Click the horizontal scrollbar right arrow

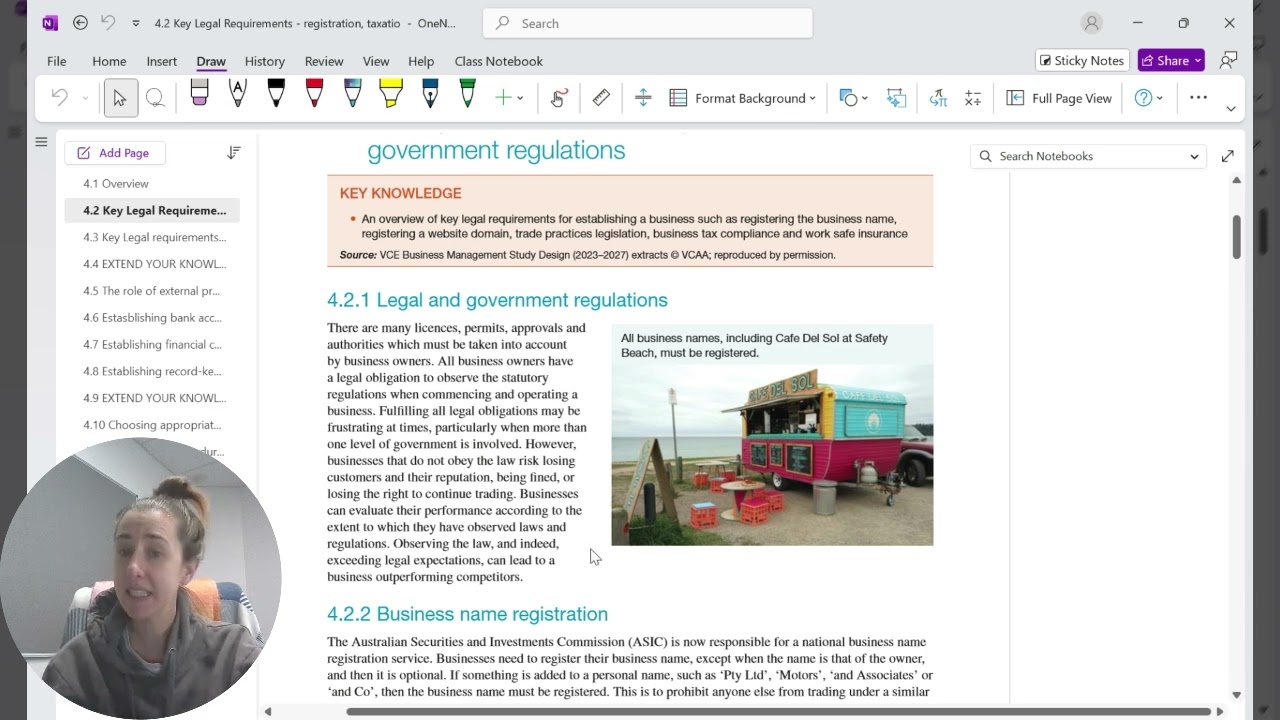[x=1220, y=711]
